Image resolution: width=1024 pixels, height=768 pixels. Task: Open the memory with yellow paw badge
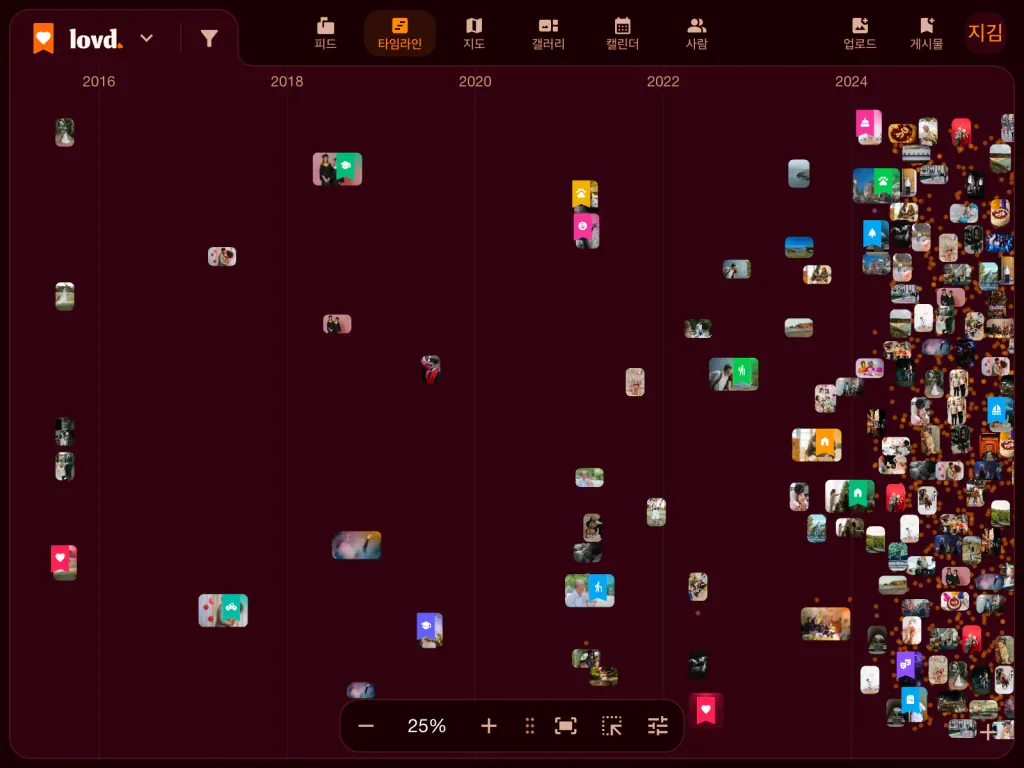[585, 194]
